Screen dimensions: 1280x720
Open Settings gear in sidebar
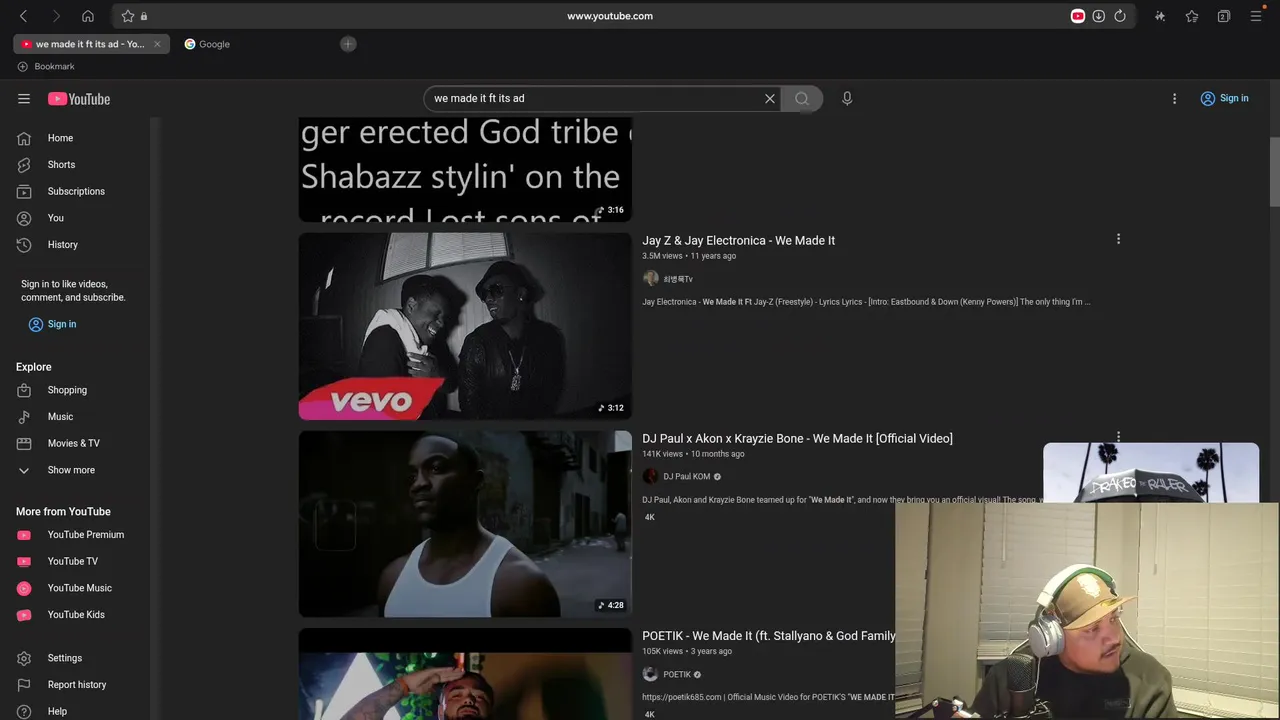tap(24, 658)
